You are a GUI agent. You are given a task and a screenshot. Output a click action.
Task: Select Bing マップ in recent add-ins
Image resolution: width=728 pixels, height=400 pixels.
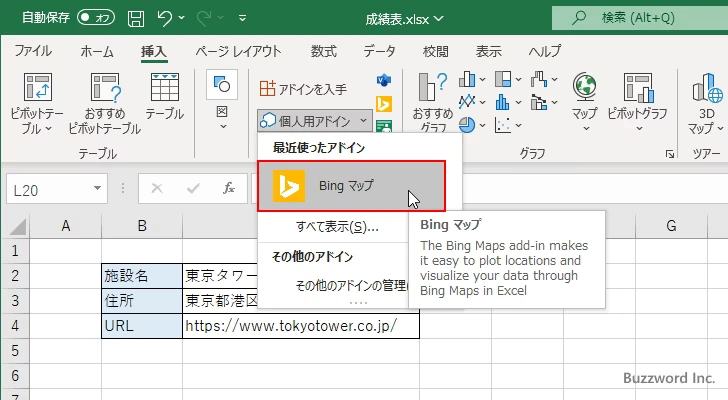coord(351,186)
